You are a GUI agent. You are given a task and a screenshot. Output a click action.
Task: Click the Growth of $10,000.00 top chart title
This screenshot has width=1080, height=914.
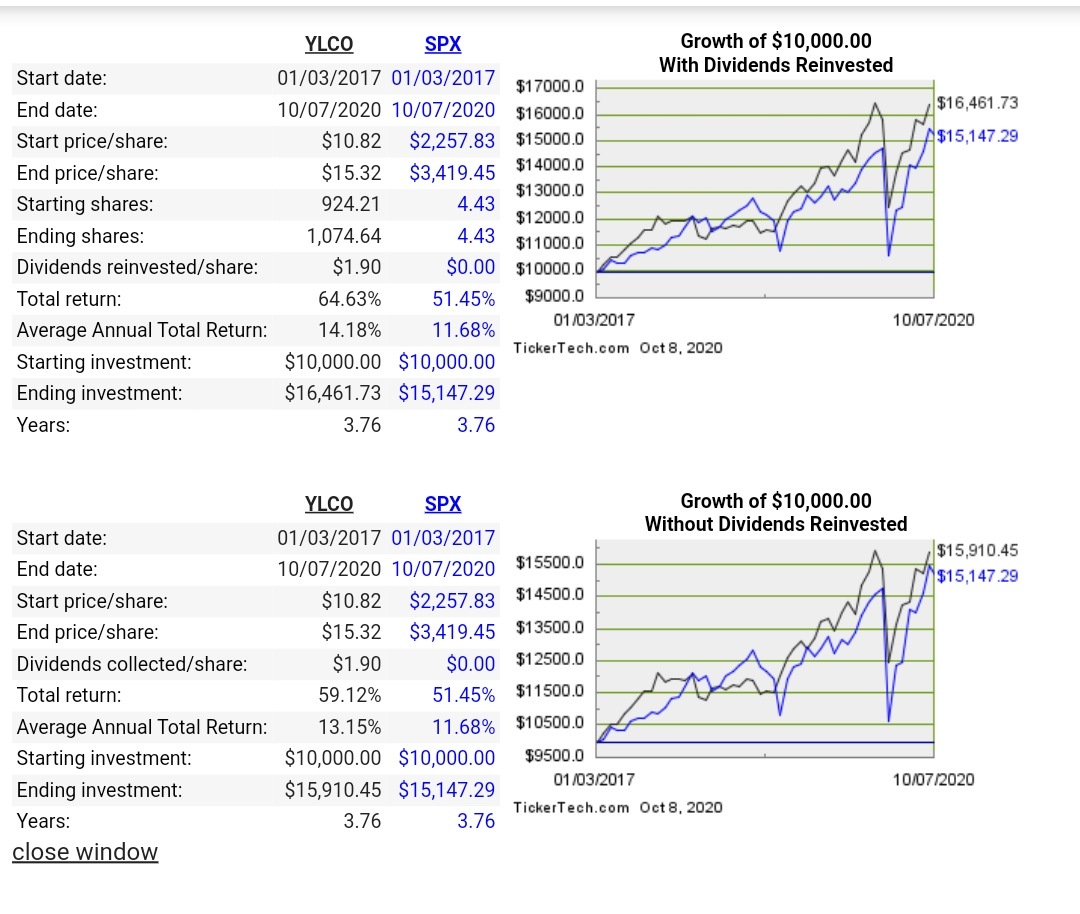[x=775, y=41]
